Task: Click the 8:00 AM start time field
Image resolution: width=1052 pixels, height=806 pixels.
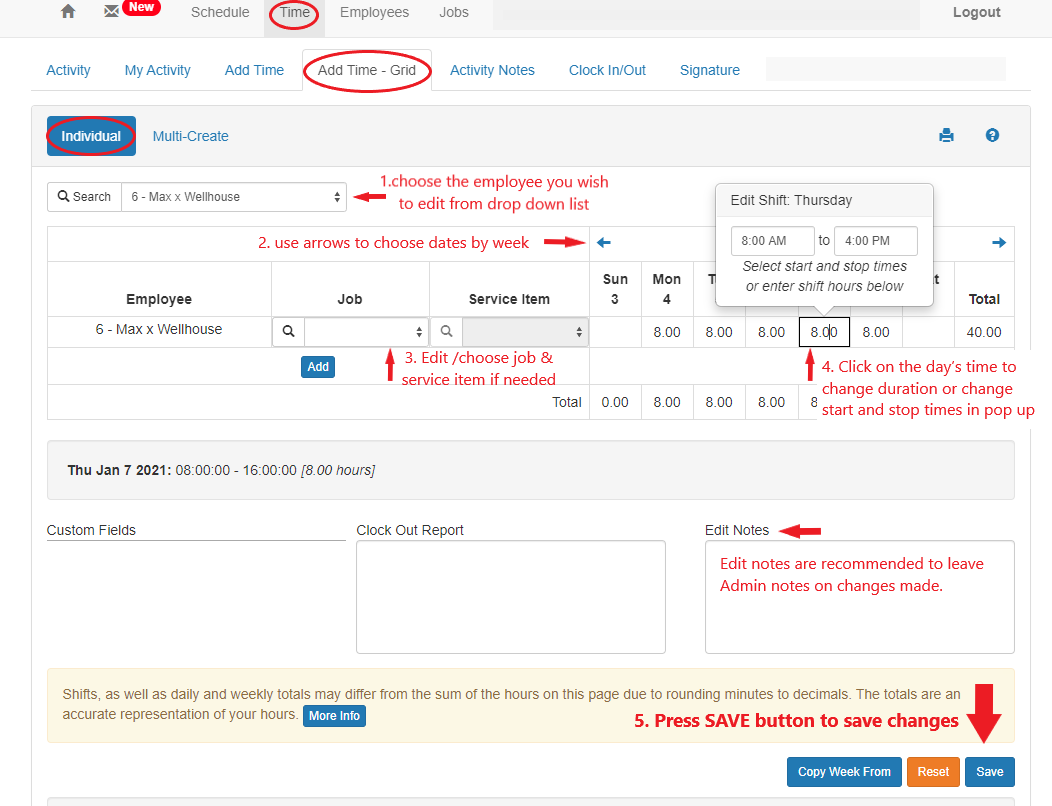Action: pos(772,240)
